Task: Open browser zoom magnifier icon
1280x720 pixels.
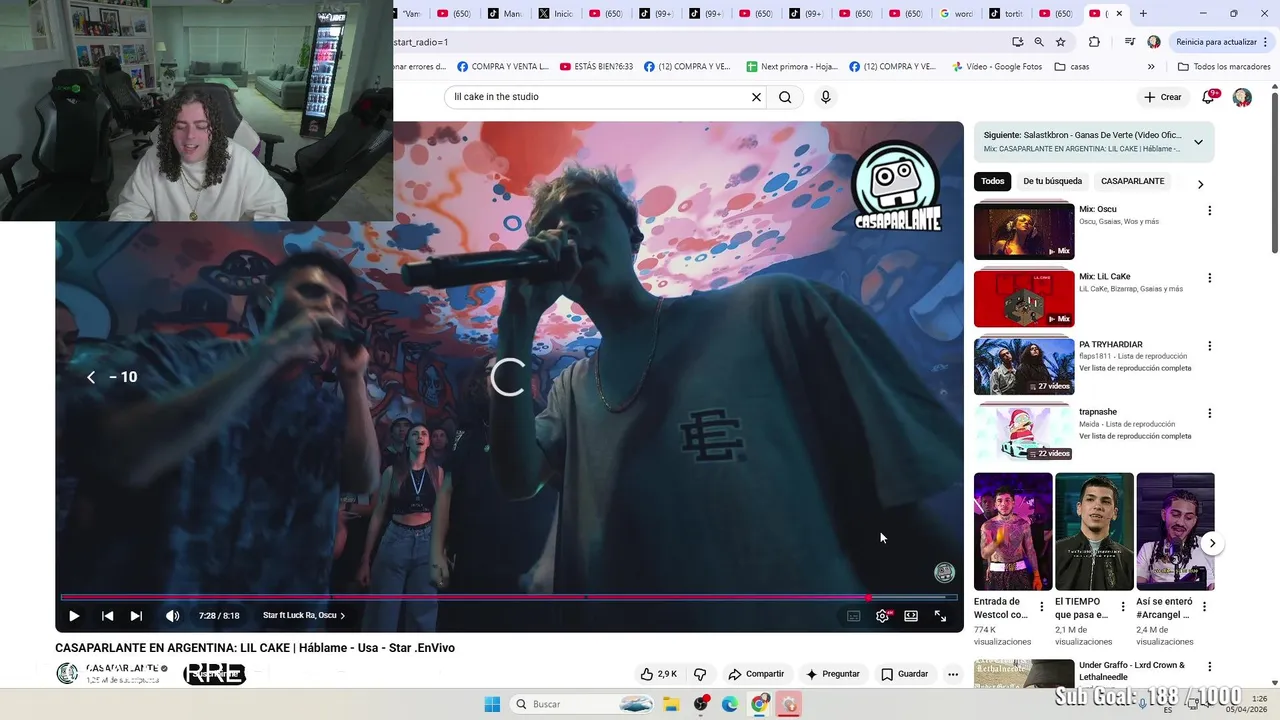Action: pyautogui.click(x=1039, y=42)
